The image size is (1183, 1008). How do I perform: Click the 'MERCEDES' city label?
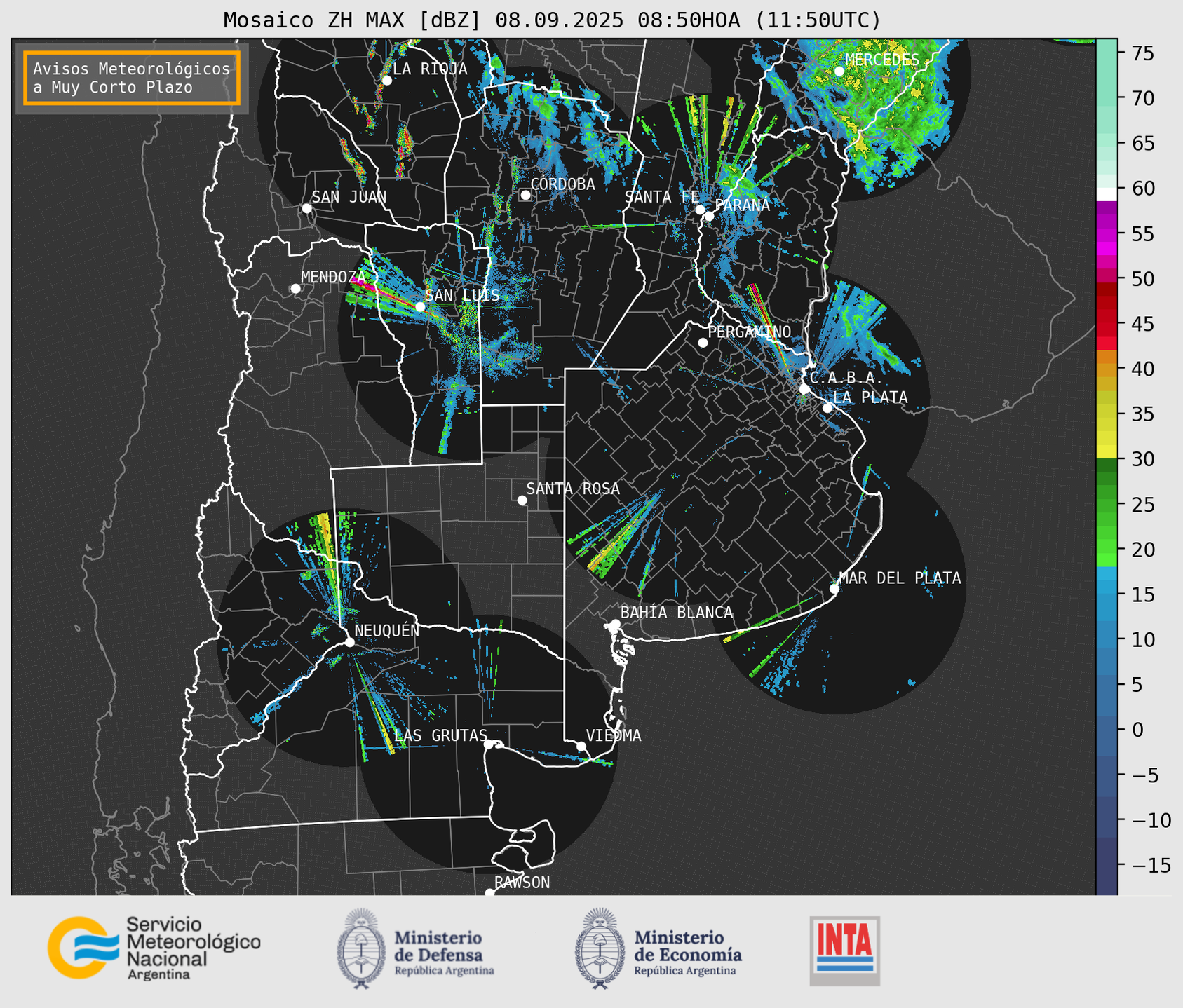coord(882,60)
